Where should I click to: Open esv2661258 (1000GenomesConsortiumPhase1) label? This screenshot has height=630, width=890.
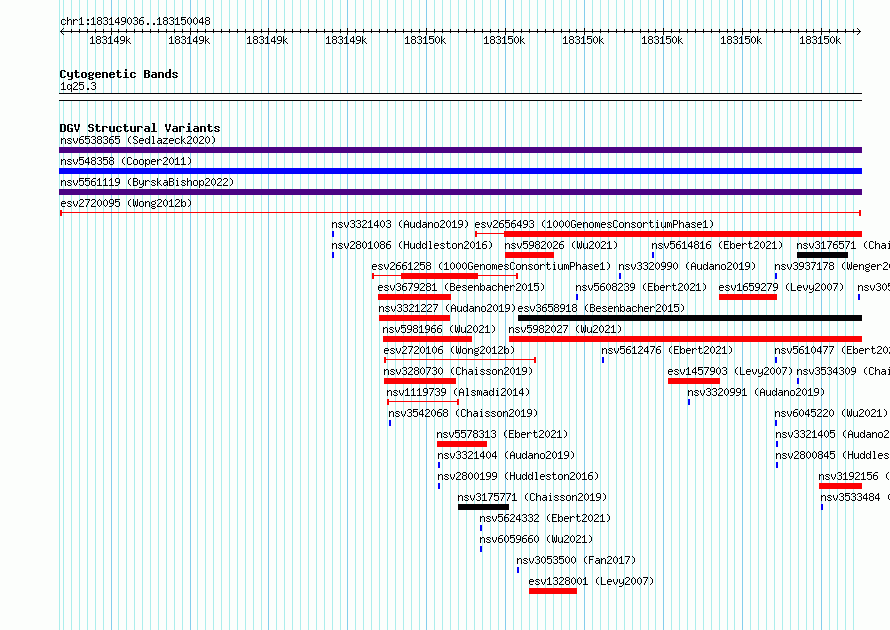[x=491, y=266]
